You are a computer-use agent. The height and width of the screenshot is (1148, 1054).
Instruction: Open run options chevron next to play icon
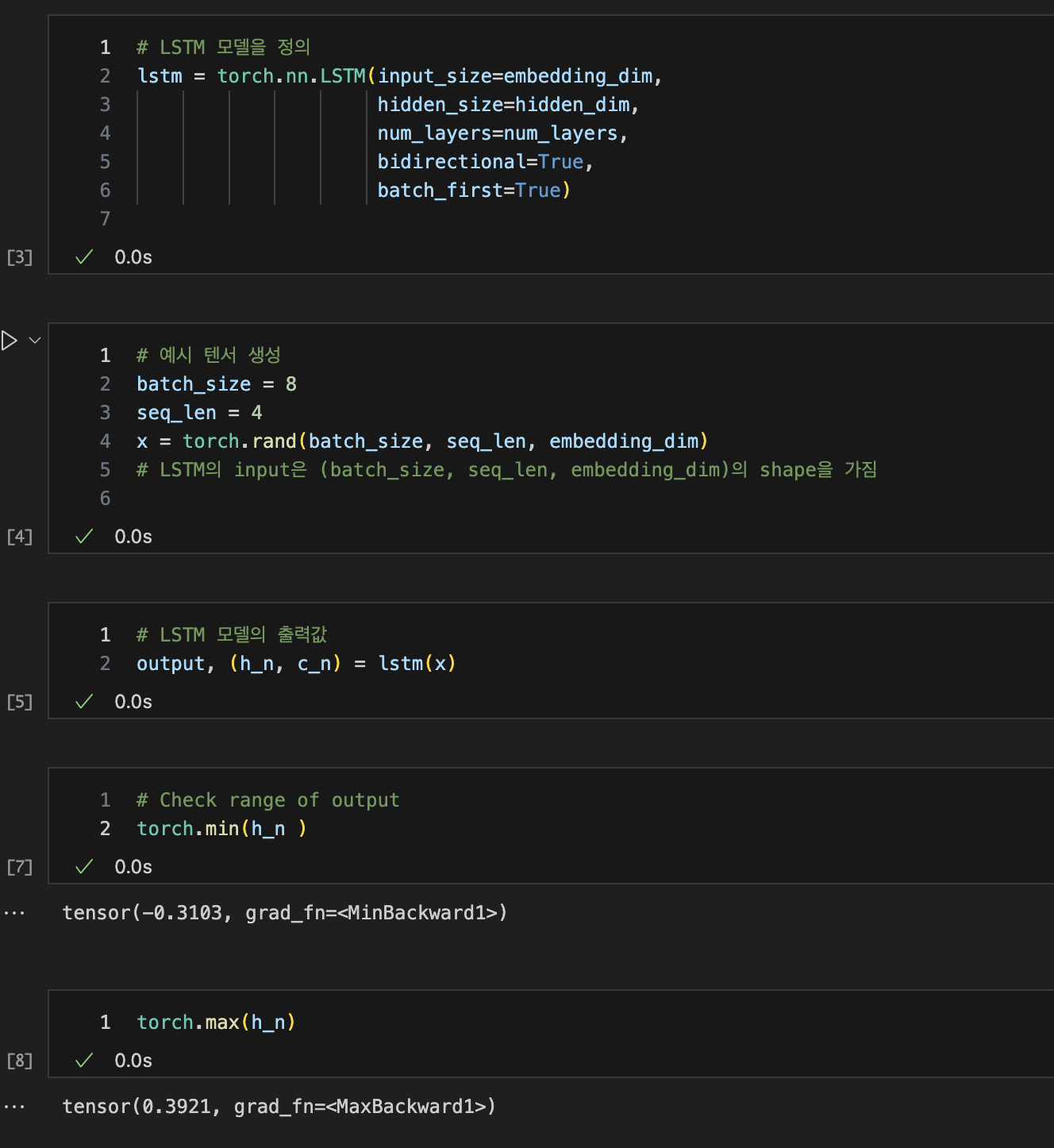[x=35, y=341]
